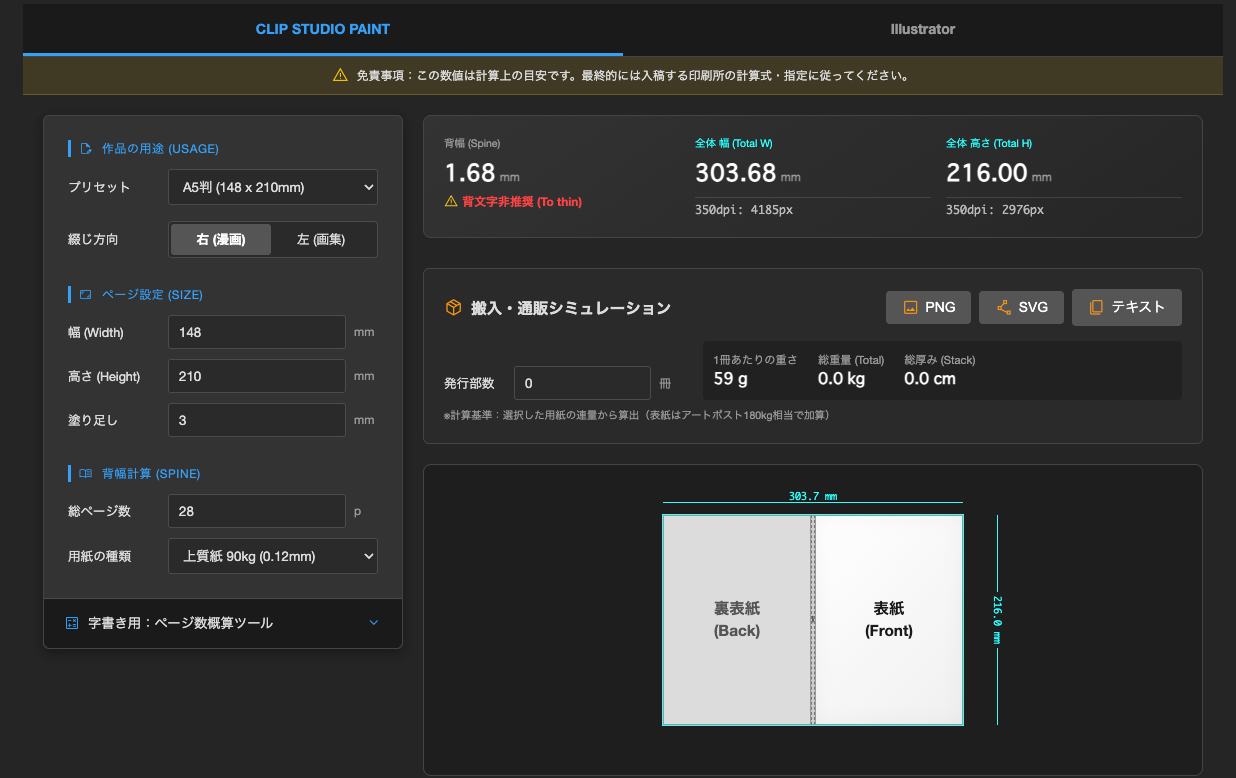
Task: Switch to the Illustrator tab
Action: tap(922, 29)
